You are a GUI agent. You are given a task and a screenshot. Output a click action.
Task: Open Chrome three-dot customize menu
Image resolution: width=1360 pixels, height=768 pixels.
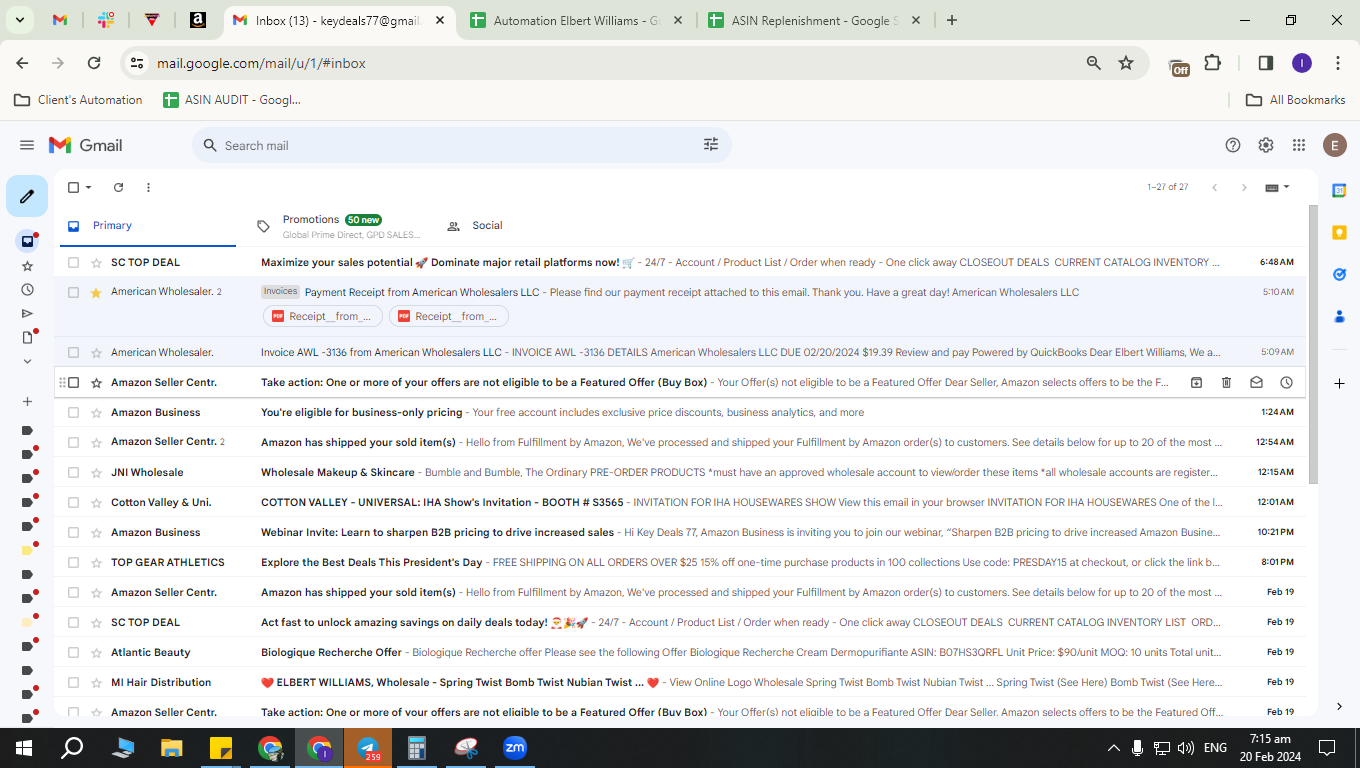(1338, 63)
